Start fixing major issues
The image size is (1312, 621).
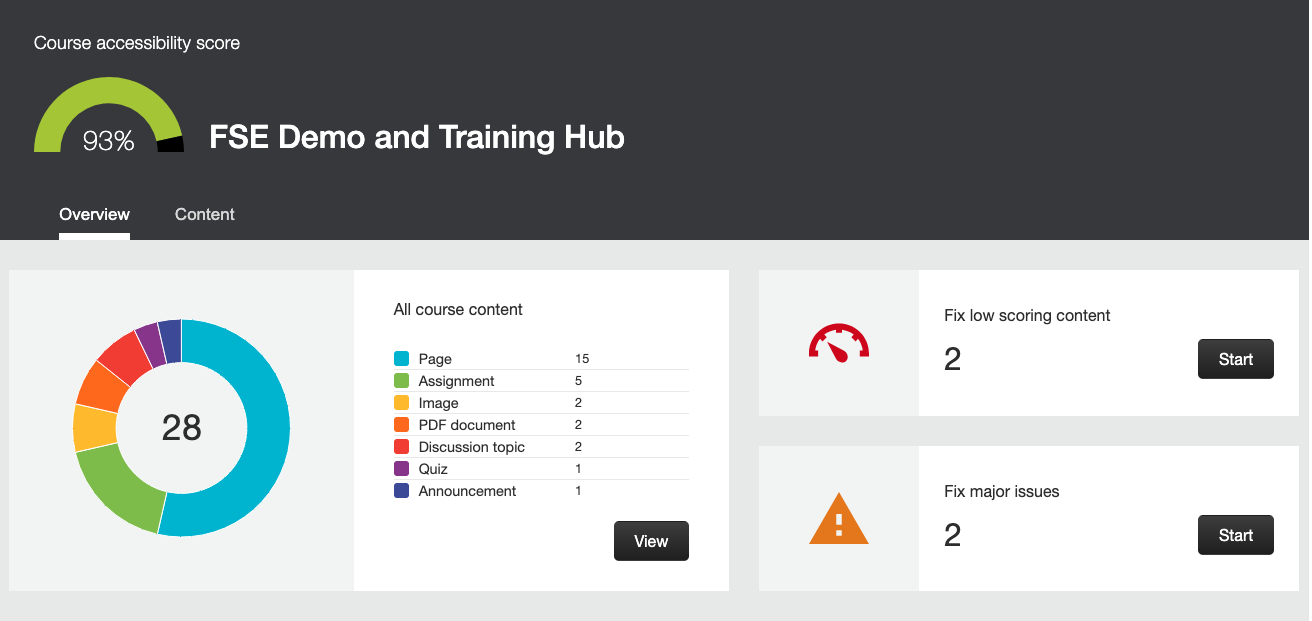click(1236, 535)
